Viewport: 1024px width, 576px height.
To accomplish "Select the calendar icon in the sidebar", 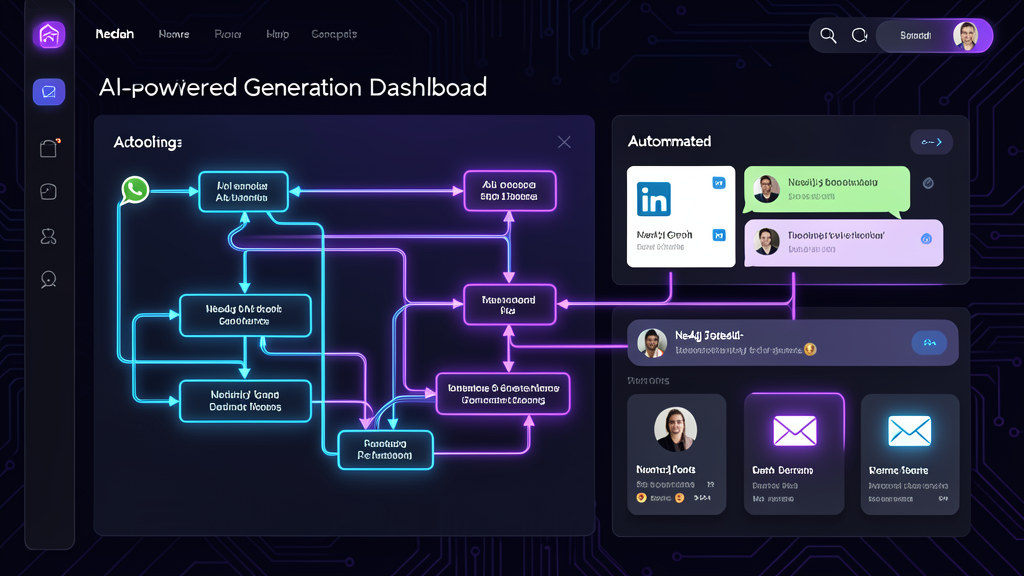I will [x=48, y=191].
